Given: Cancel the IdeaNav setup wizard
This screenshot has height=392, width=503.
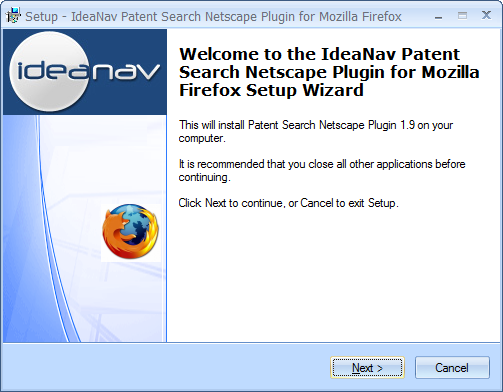Looking at the screenshot, I should (x=452, y=368).
